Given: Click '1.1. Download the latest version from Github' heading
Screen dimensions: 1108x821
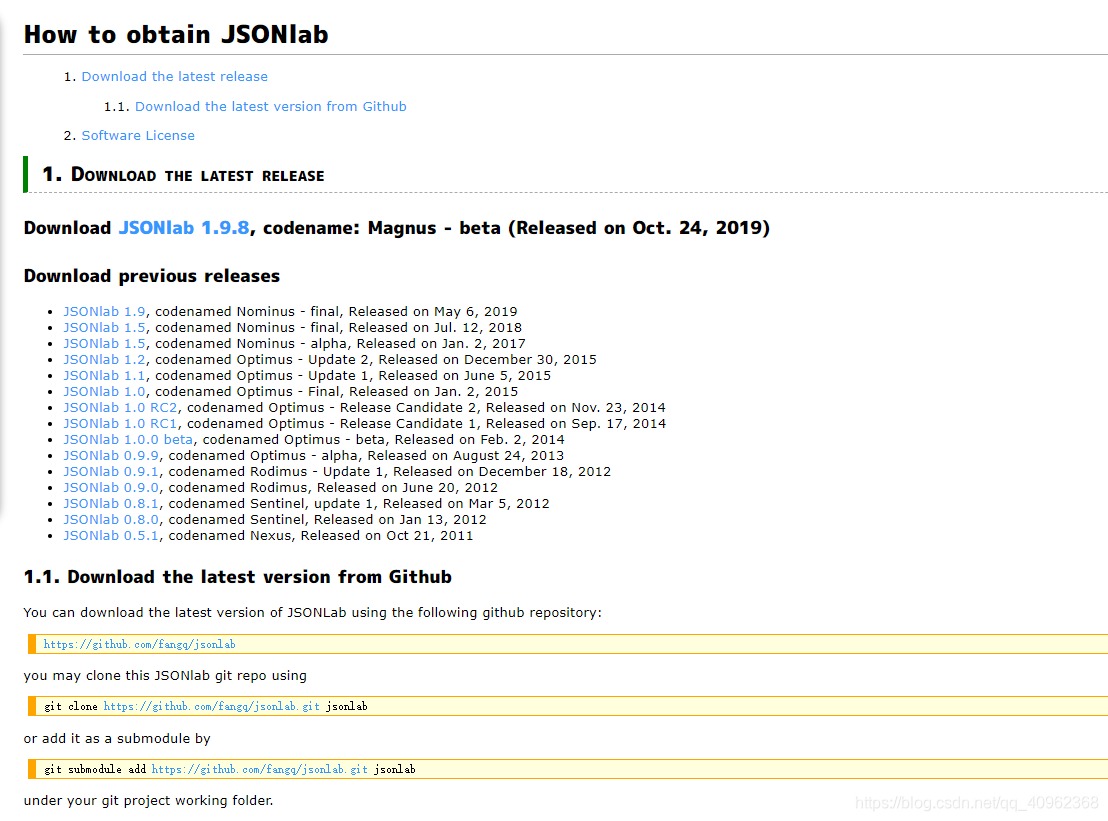Looking at the screenshot, I should coord(237,577).
